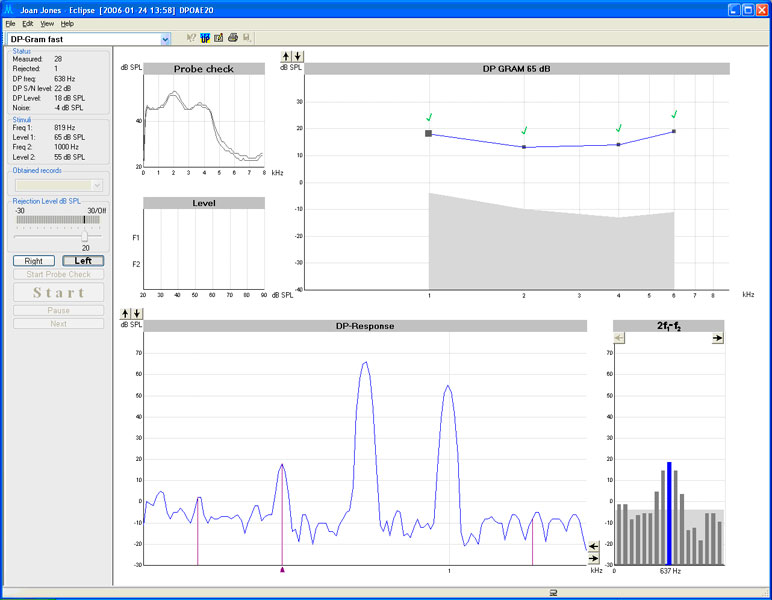This screenshot has height=600, width=772.
Task: Click the blue and yellow setup toolbar icon
Action: [205, 38]
